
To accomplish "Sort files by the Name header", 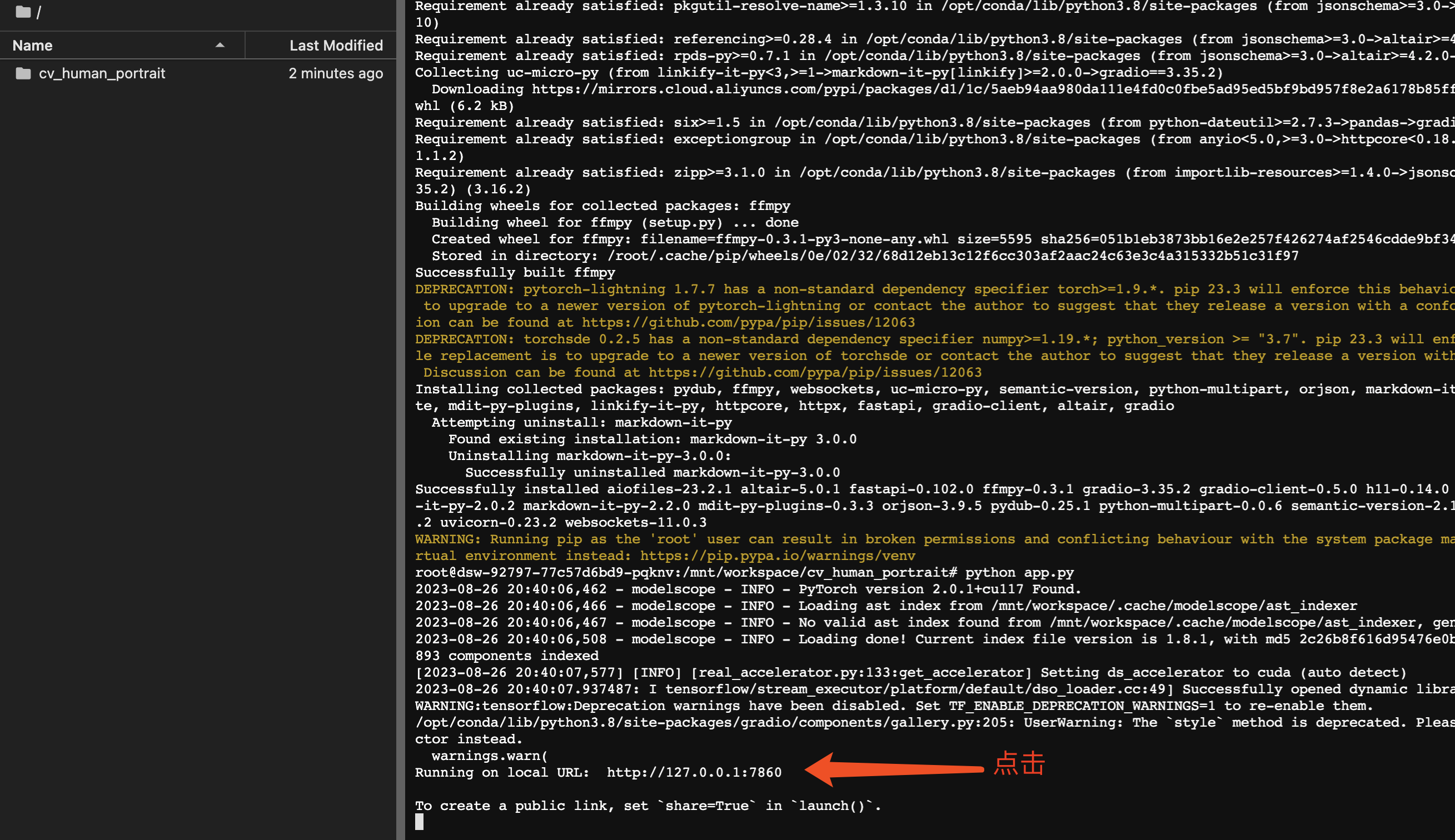I will click(32, 45).
